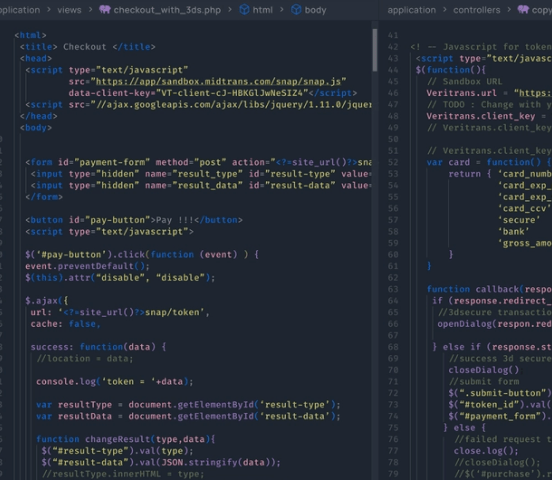552x480 pixels.
Task: Click the 'card_ccv' entry on line 56
Action: point(525,208)
